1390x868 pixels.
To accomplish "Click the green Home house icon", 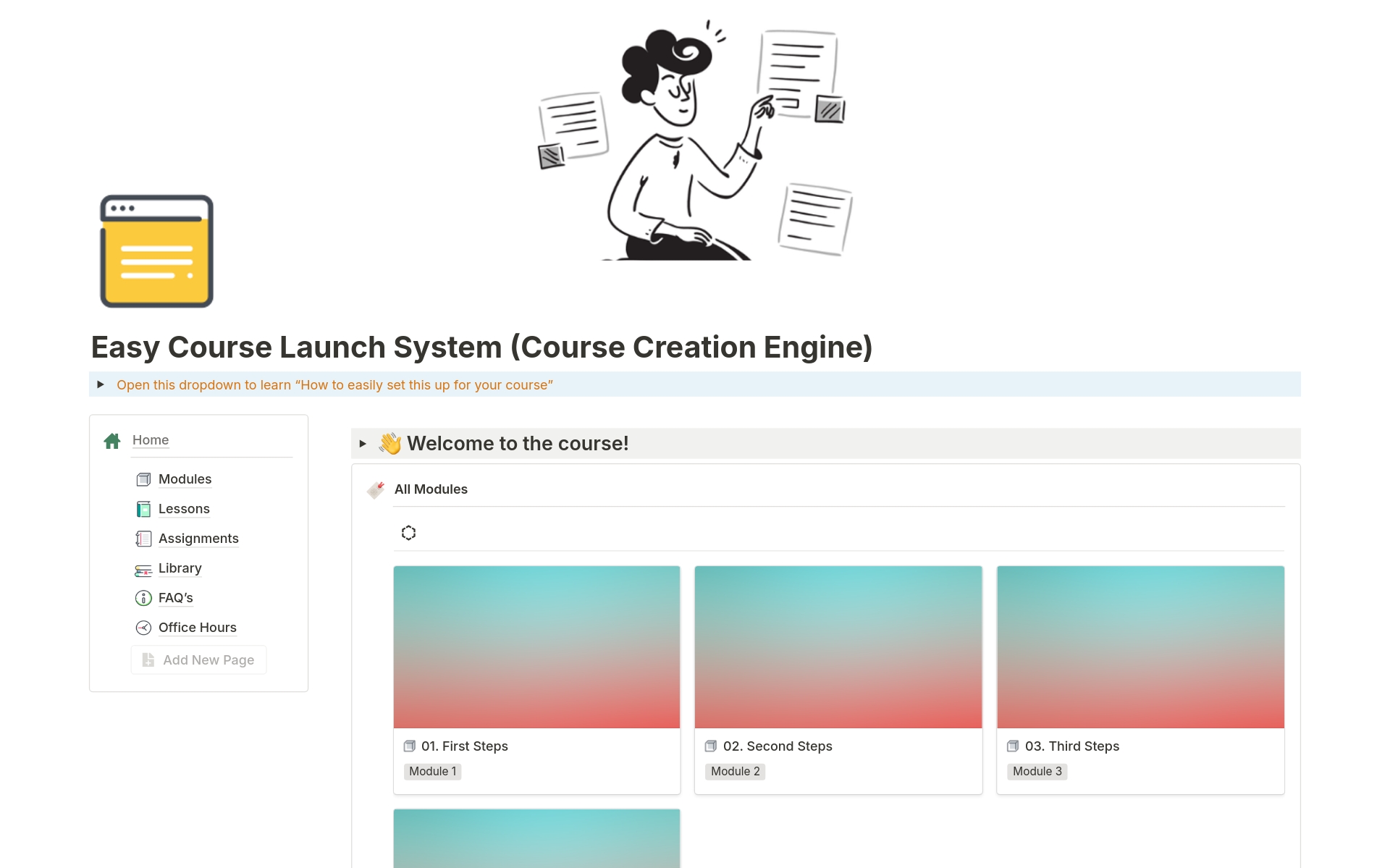I will click(x=112, y=441).
